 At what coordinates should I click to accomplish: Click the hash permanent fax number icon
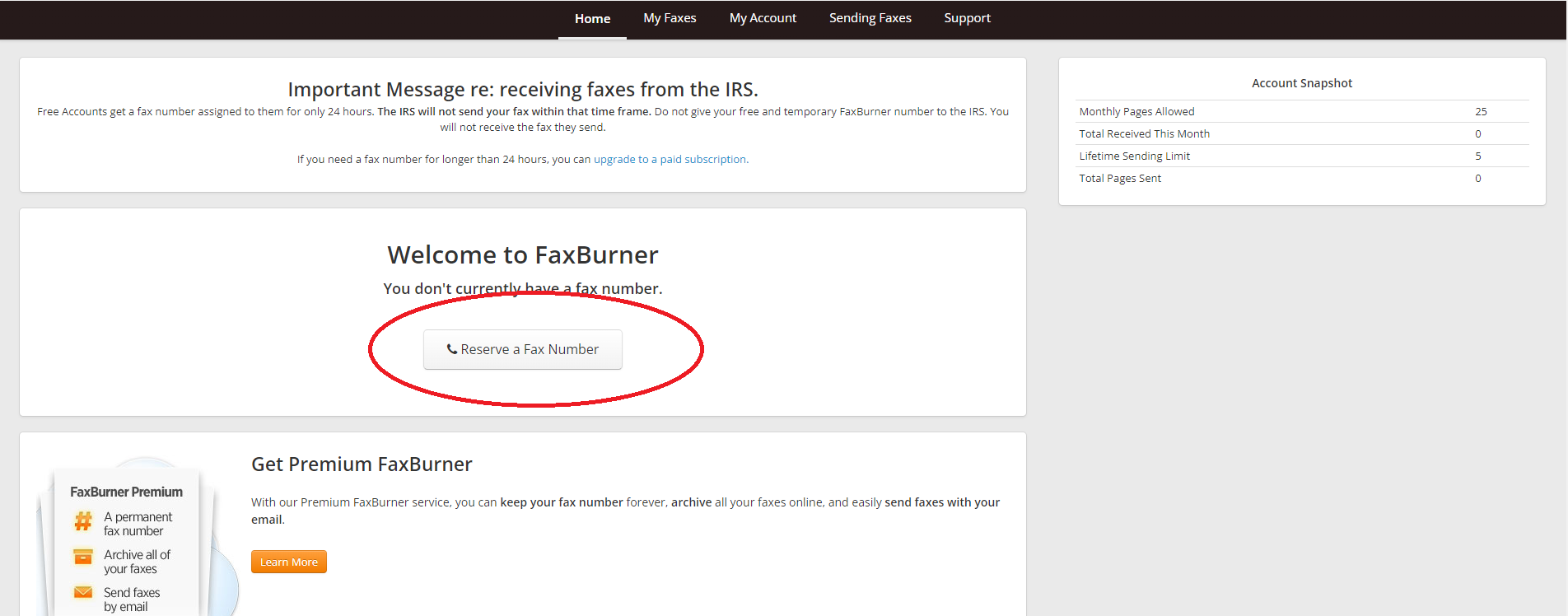click(83, 521)
